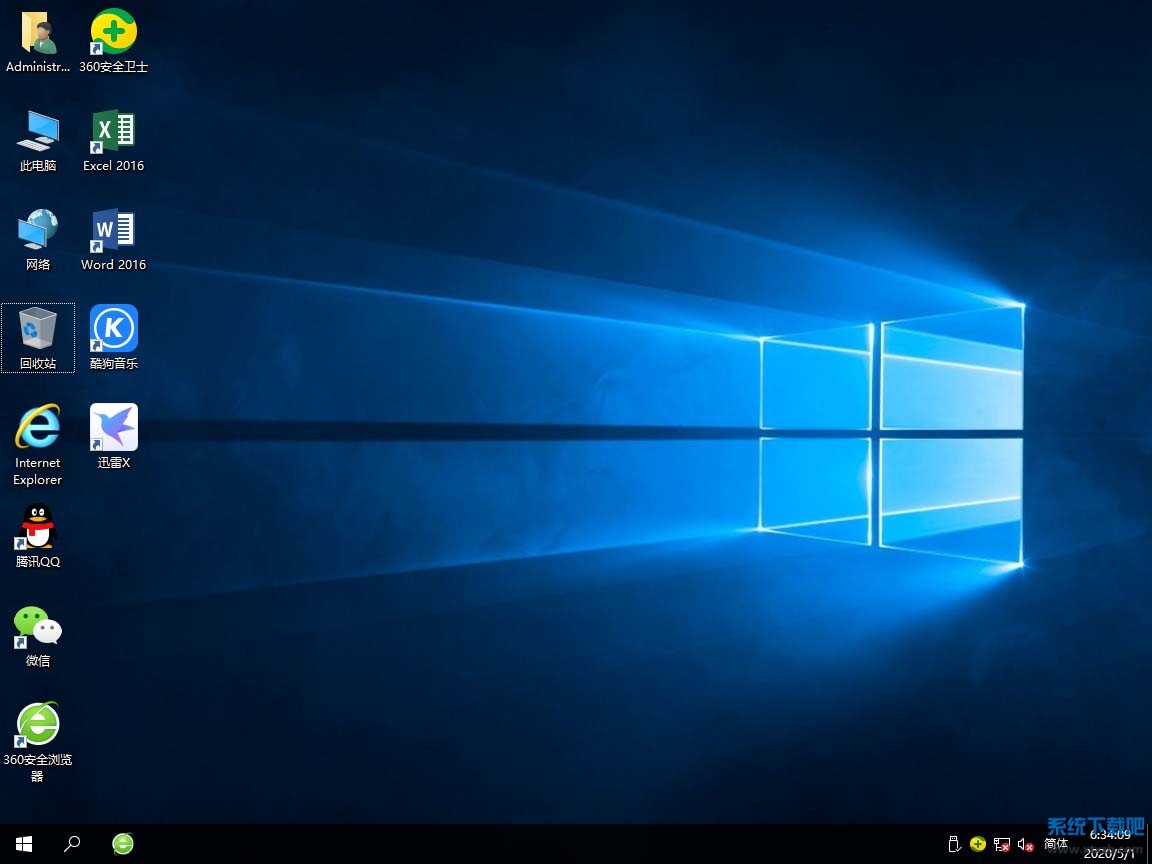The width and height of the screenshot is (1152, 864).
Task: Click the 360安全卫士 desktop shortcut
Action: click(x=113, y=34)
